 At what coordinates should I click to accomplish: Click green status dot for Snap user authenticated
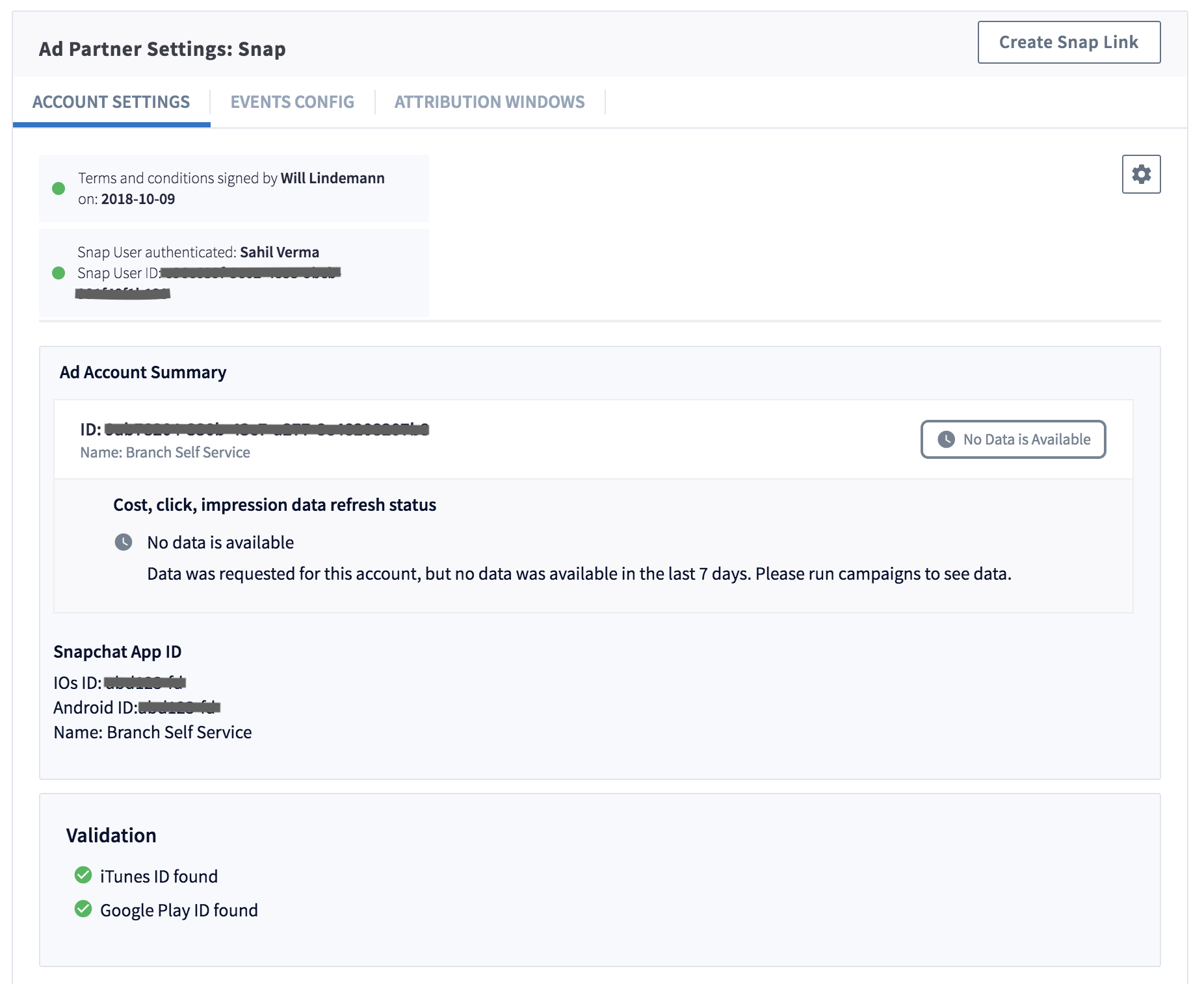click(59, 273)
